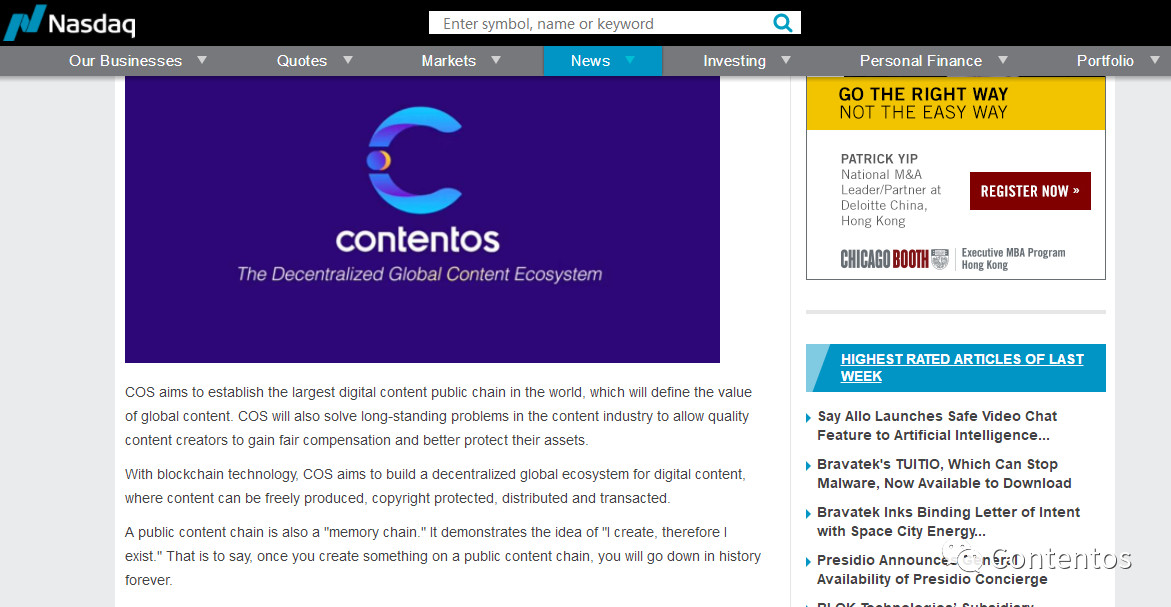Open Bravatek Inks Binding Letter article

(948, 521)
